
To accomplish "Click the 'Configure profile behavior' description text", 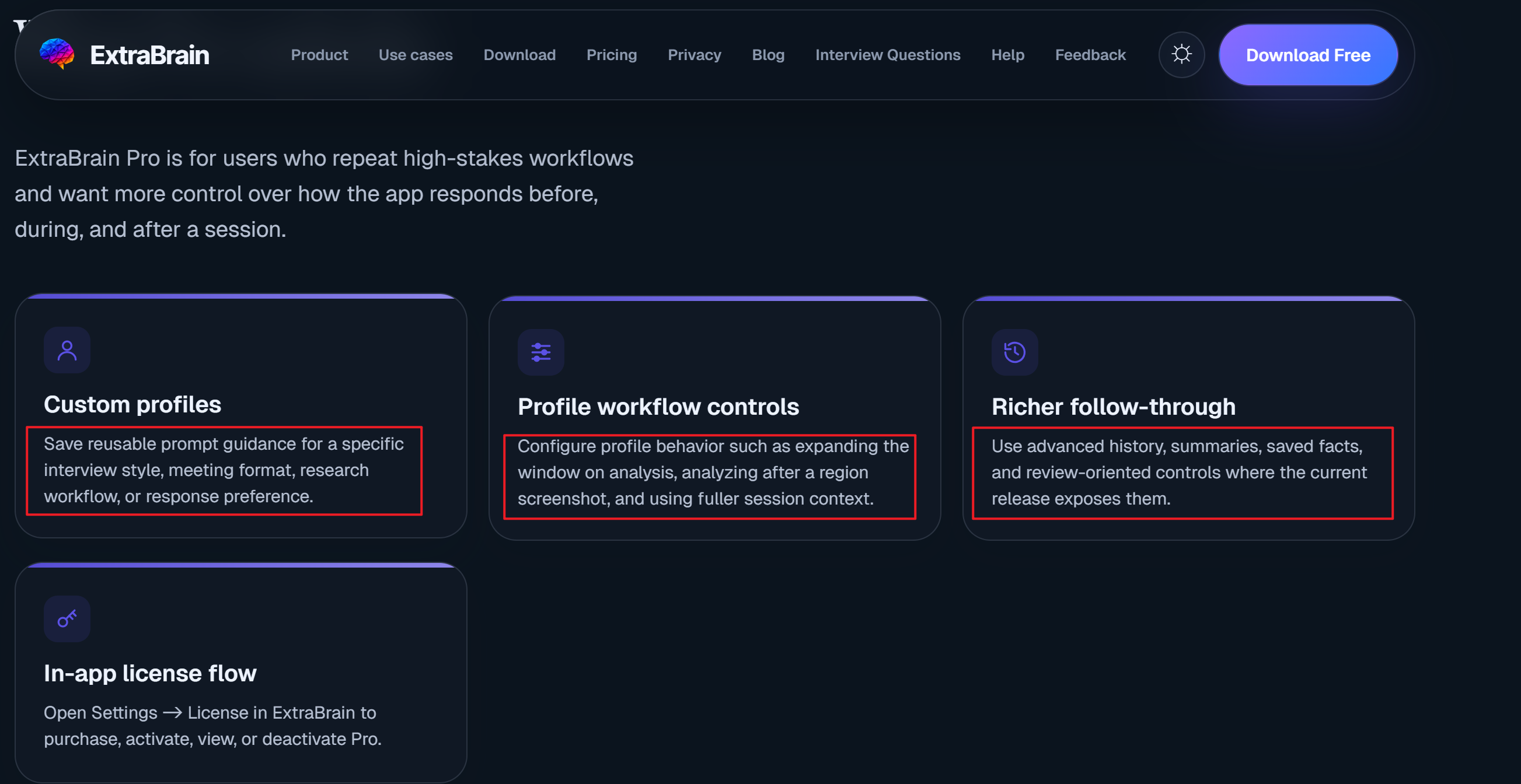I will point(713,473).
